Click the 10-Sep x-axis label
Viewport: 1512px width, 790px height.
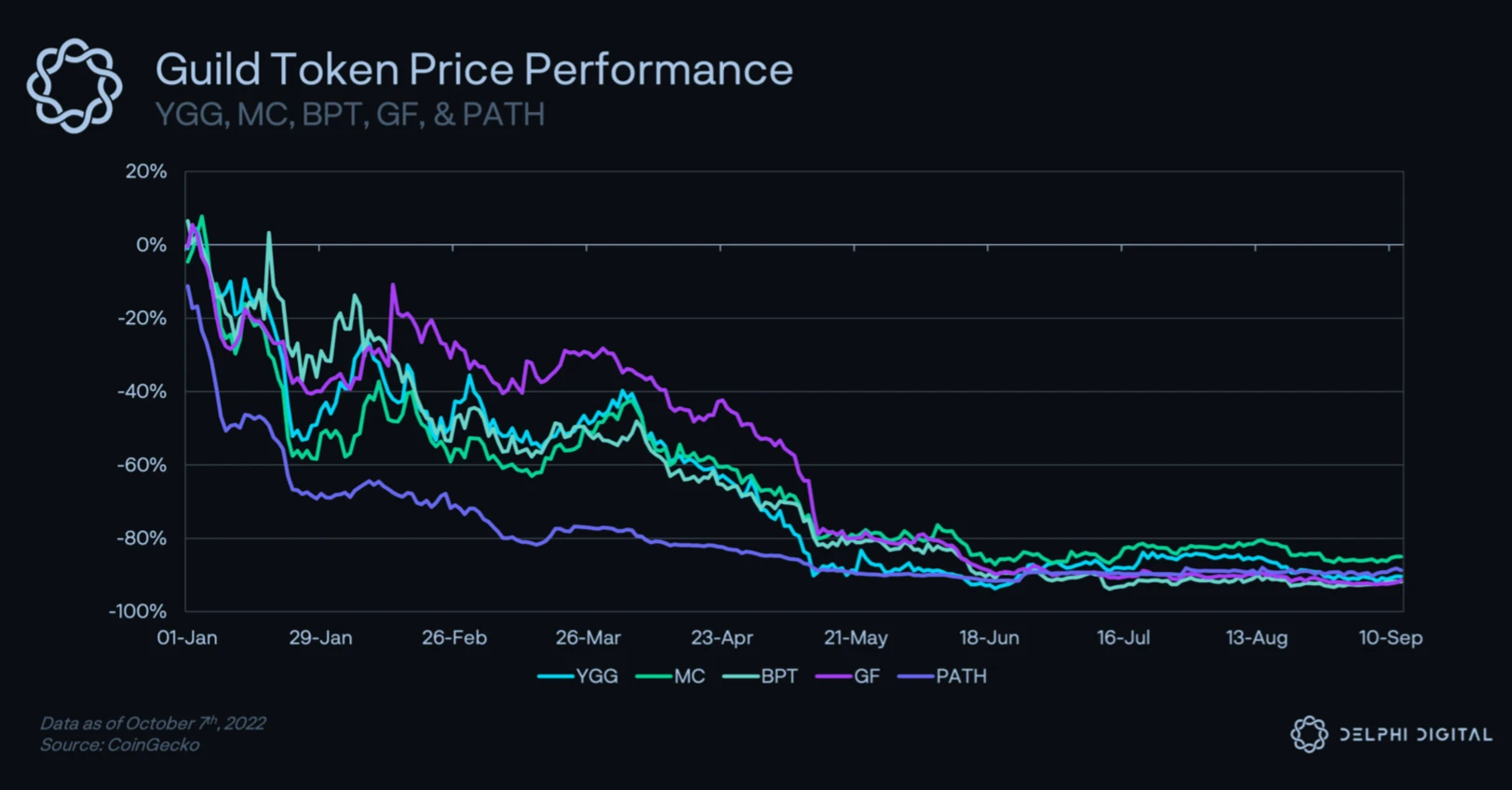pyautogui.click(x=1390, y=638)
